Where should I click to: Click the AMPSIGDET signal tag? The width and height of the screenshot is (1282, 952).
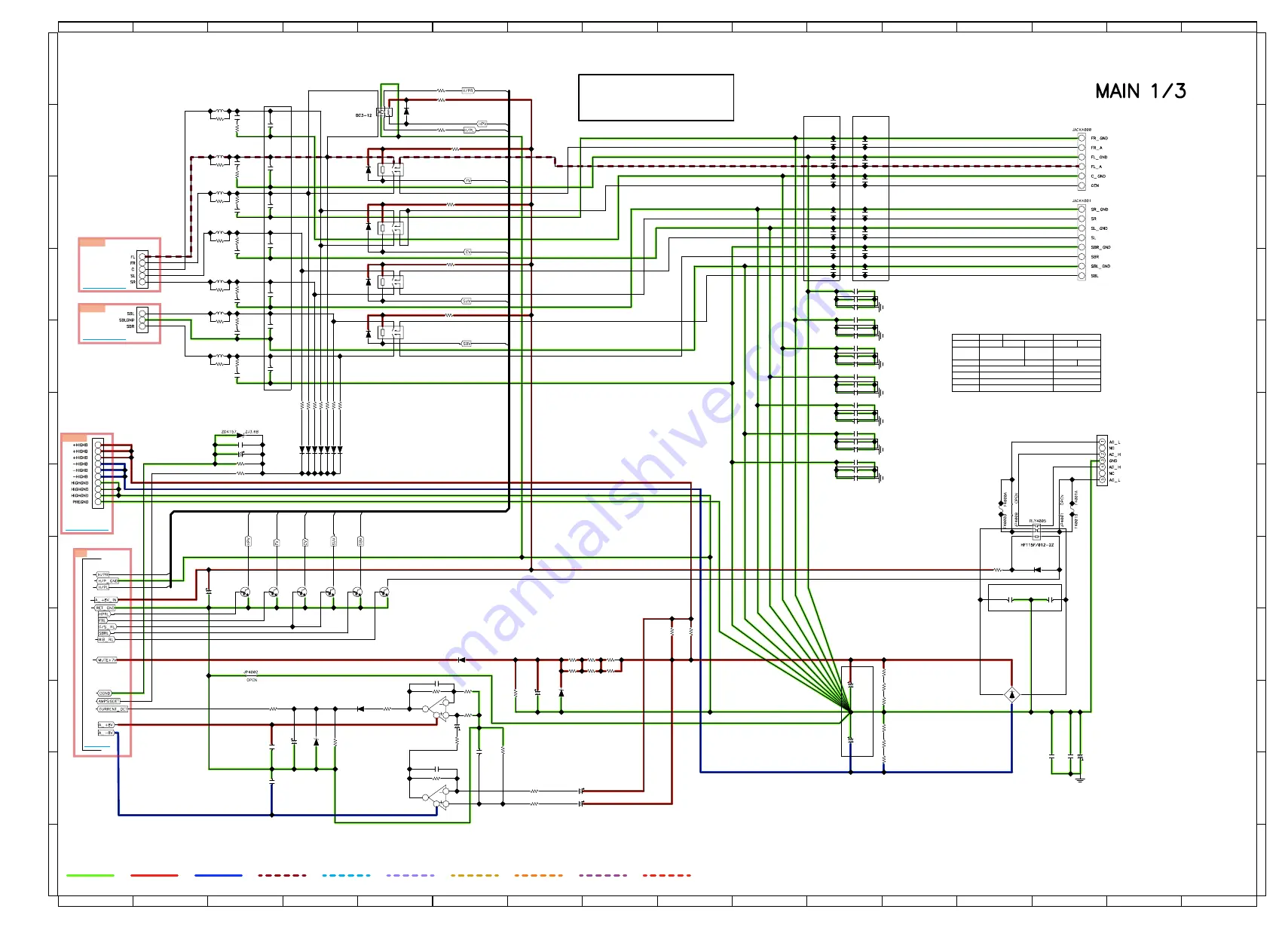(x=109, y=702)
